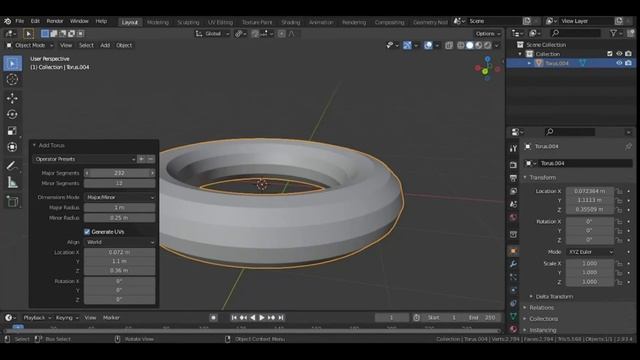The height and width of the screenshot is (360, 640).
Task: Expand Torus.004 in the outliner
Action: coord(529,63)
